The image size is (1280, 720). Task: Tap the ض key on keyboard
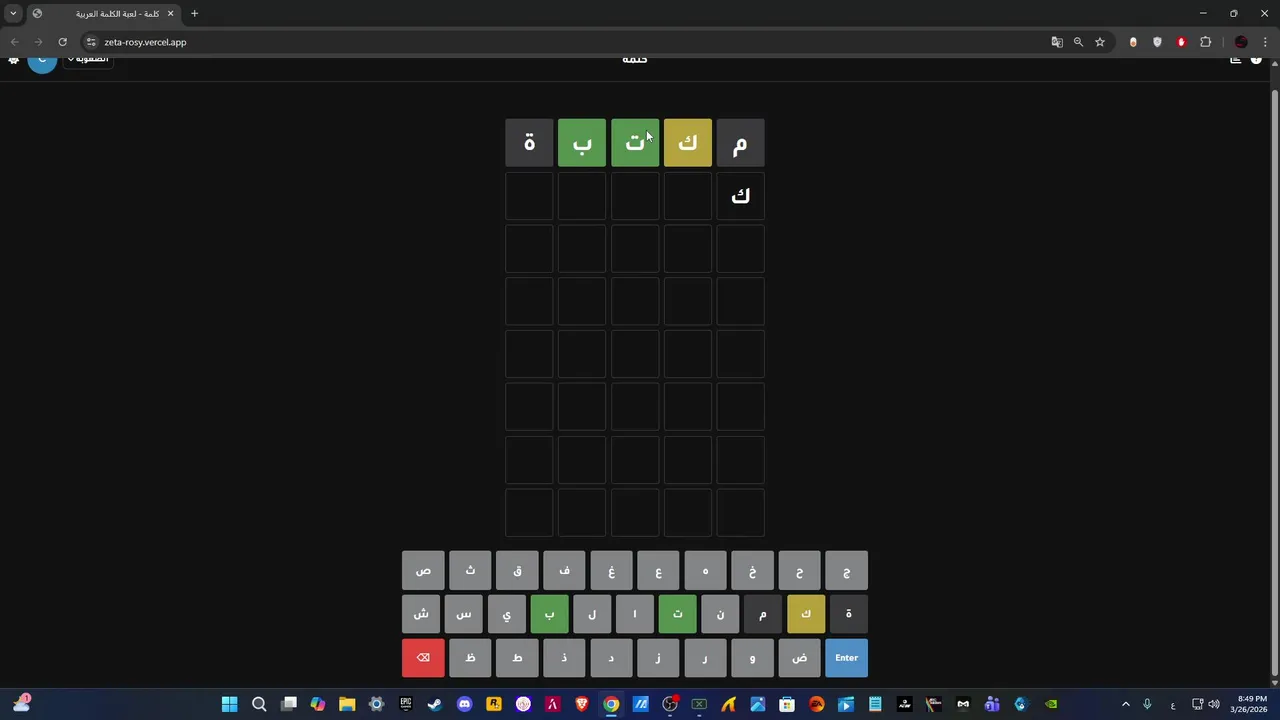point(799,658)
